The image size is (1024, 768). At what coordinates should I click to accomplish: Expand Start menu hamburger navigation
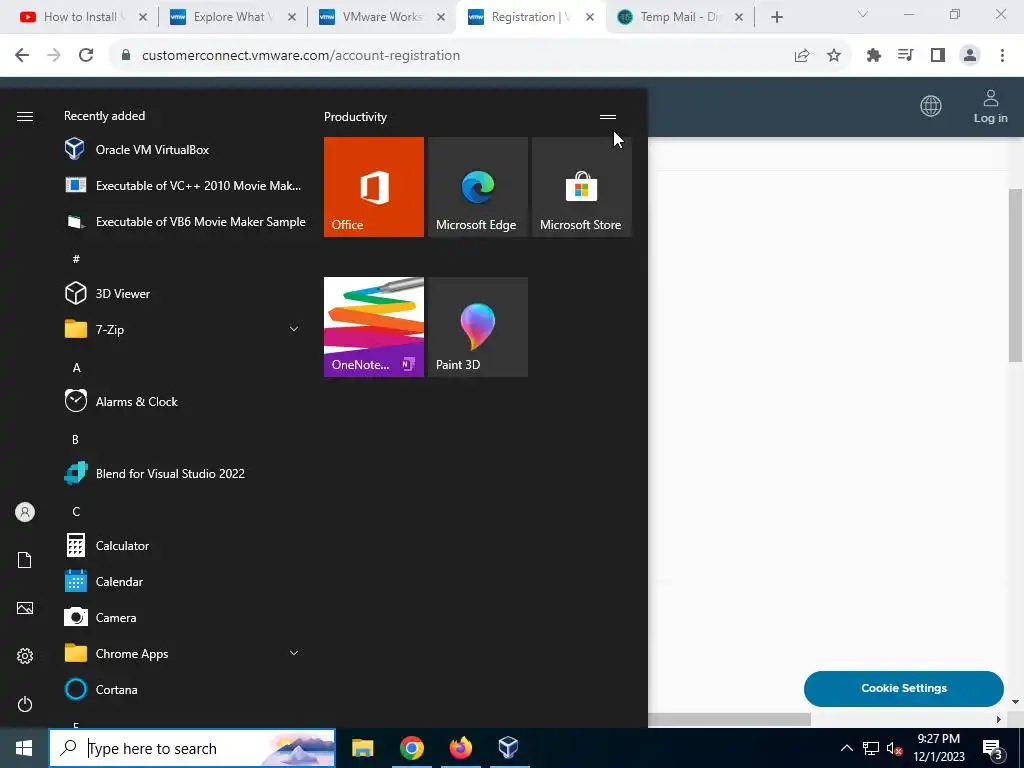click(25, 116)
